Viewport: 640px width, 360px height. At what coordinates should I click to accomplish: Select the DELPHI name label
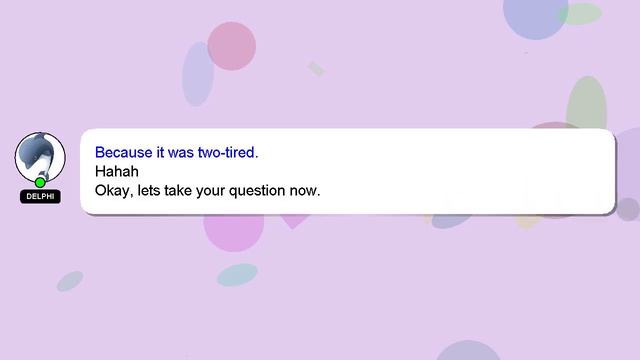coord(40,196)
